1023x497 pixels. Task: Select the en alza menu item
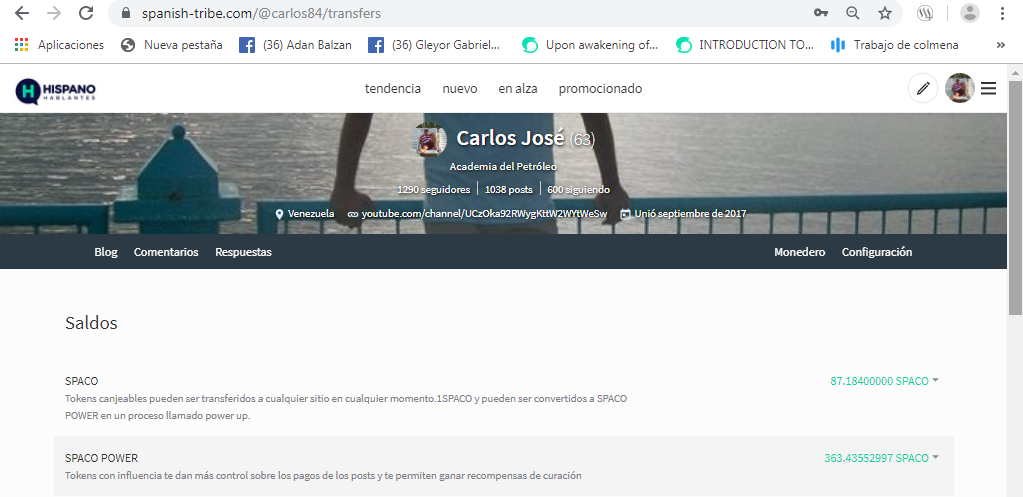[518, 89]
